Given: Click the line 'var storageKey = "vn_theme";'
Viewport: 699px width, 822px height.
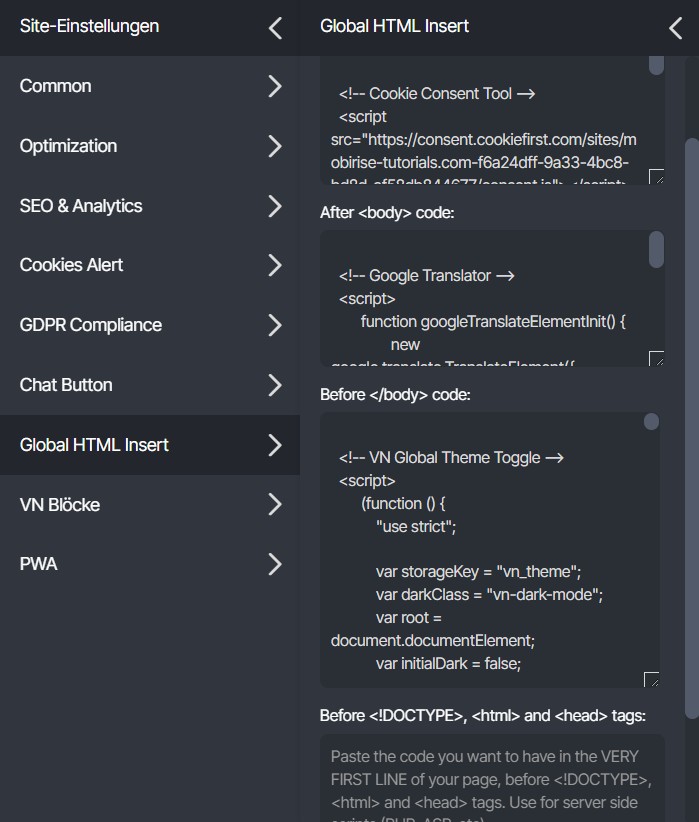Looking at the screenshot, I should (478, 571).
